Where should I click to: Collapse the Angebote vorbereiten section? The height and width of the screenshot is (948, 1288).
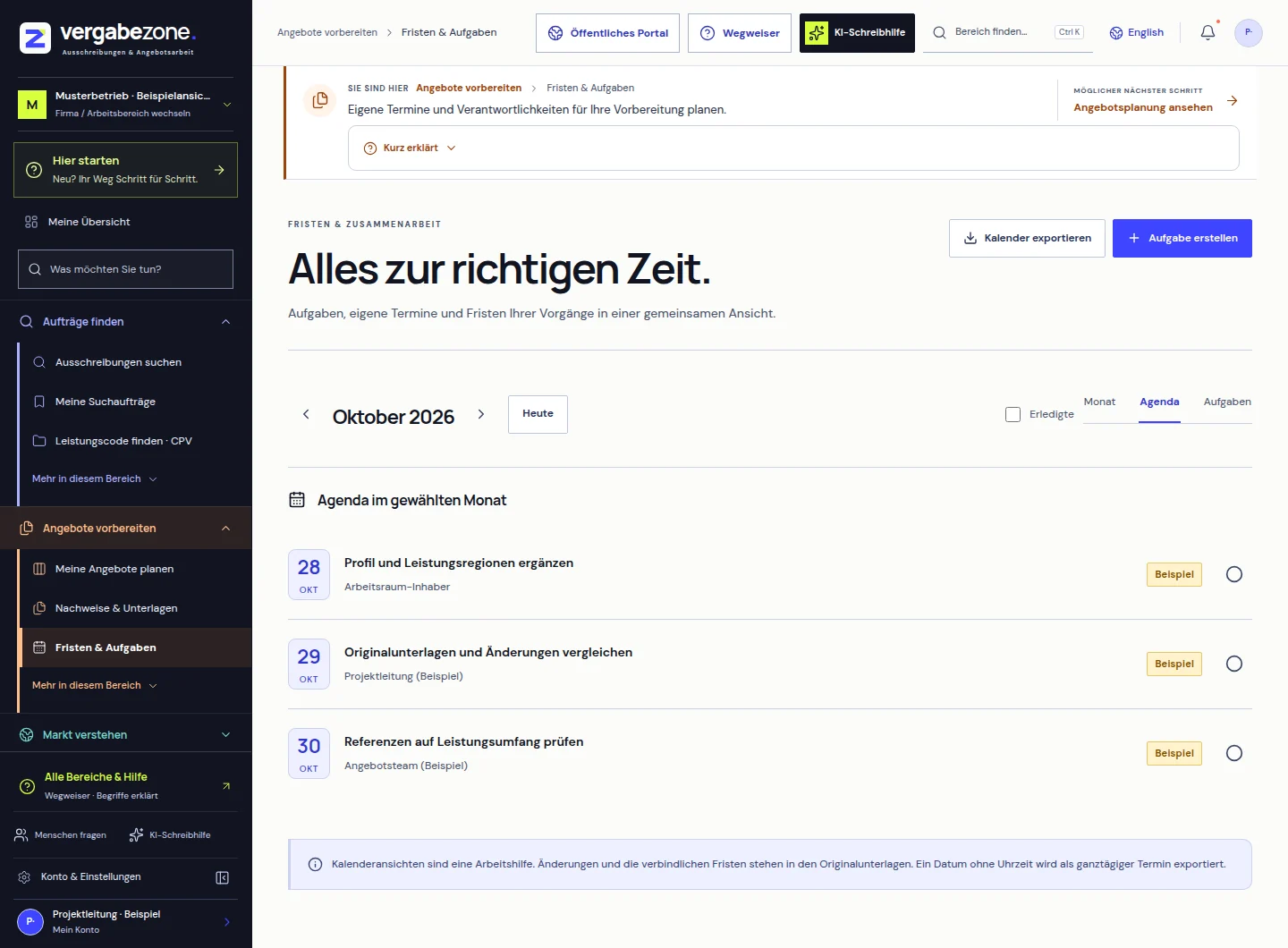click(125, 529)
